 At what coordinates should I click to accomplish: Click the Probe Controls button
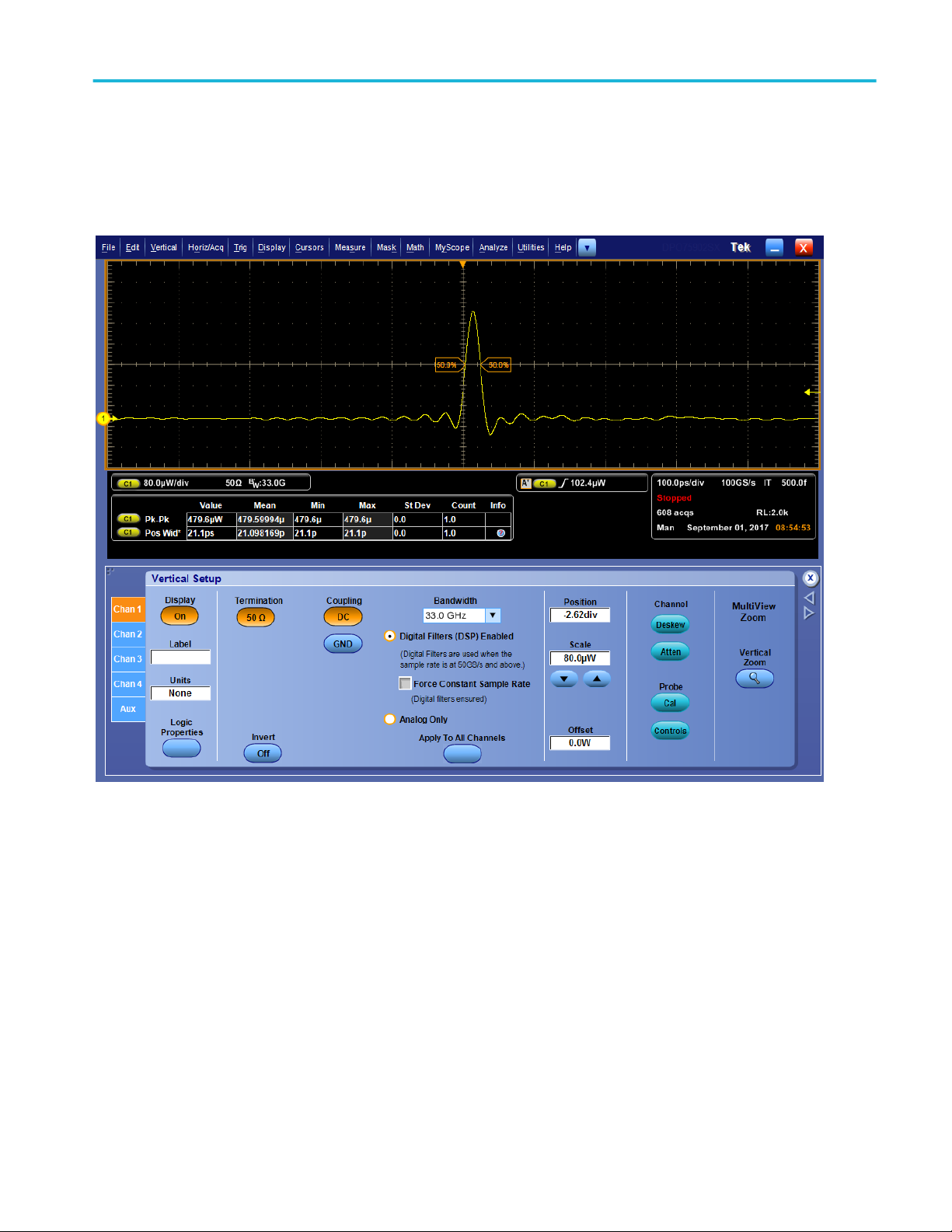coord(670,731)
